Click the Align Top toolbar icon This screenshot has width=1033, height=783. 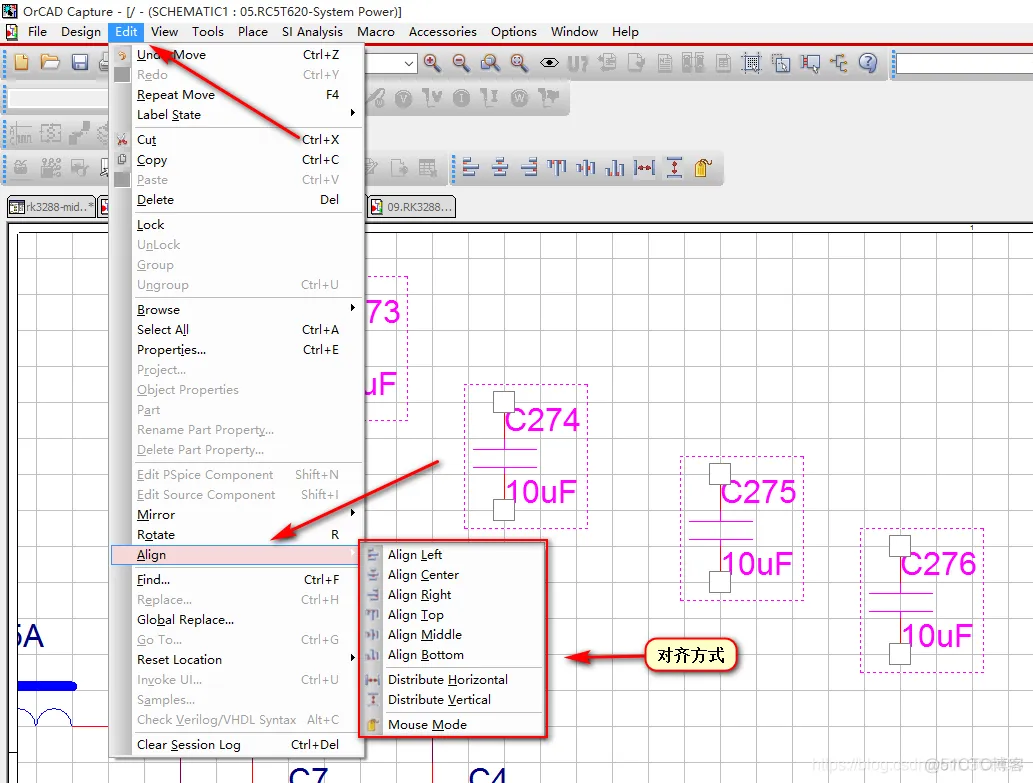coord(557,167)
